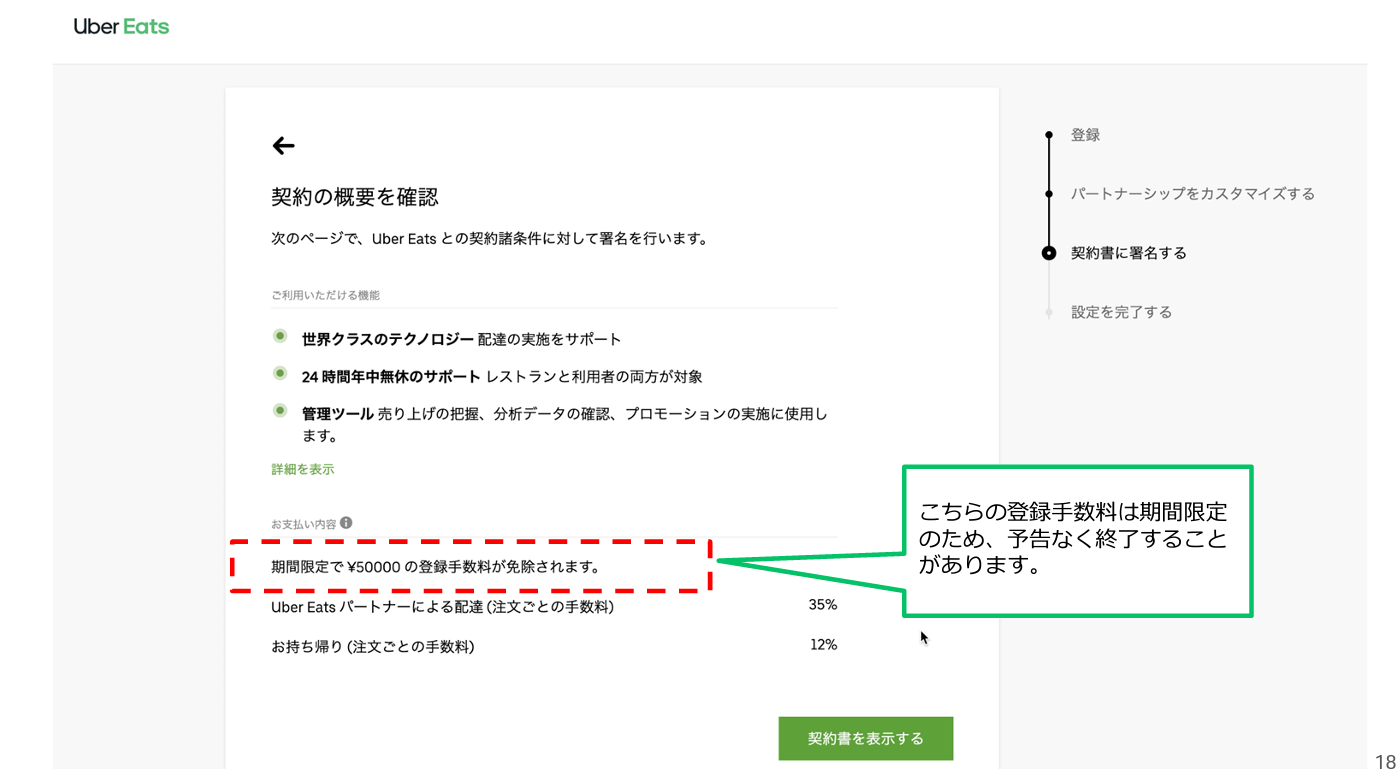Select the 登録 step in progress list
The width and height of the screenshot is (1399, 769).
(x=1086, y=135)
